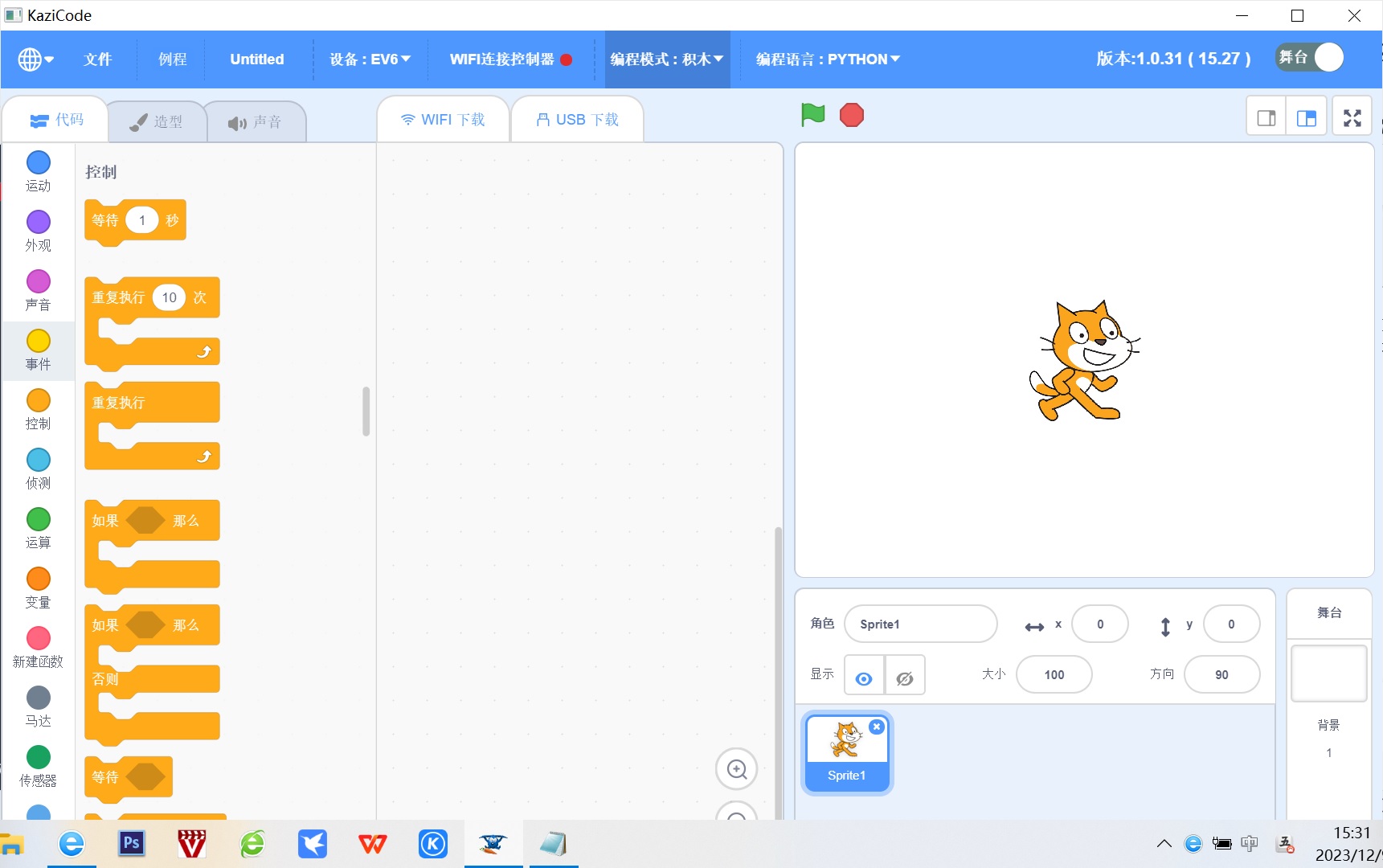
Task: Select the Sprite1 thumbnail
Action: (x=847, y=753)
